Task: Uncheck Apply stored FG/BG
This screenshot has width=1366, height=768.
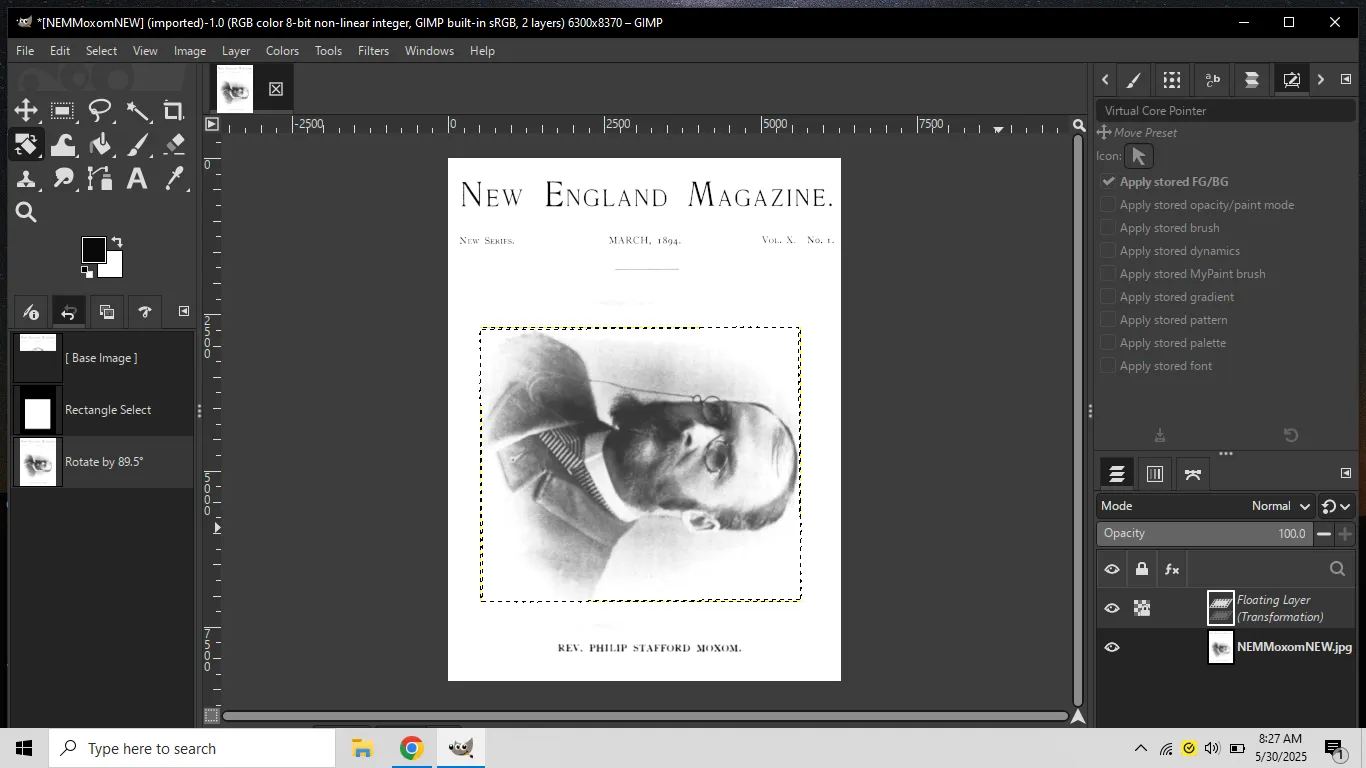Action: 1108,181
